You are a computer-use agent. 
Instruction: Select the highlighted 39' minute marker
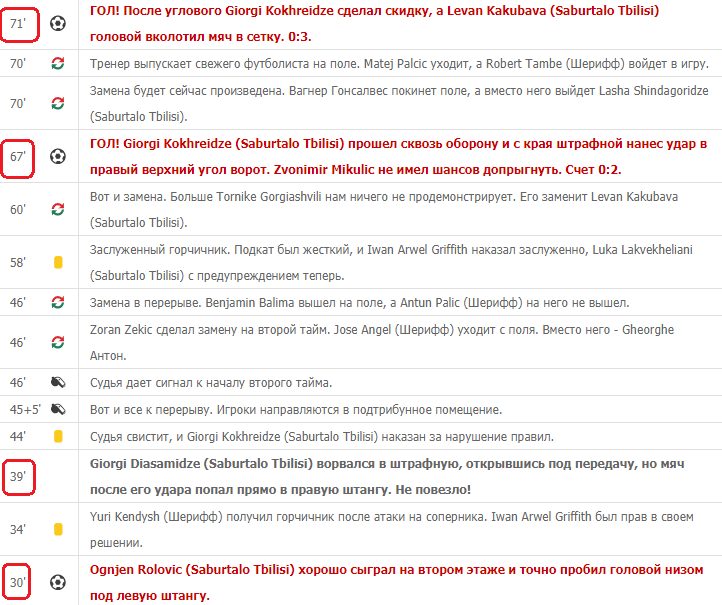18,476
